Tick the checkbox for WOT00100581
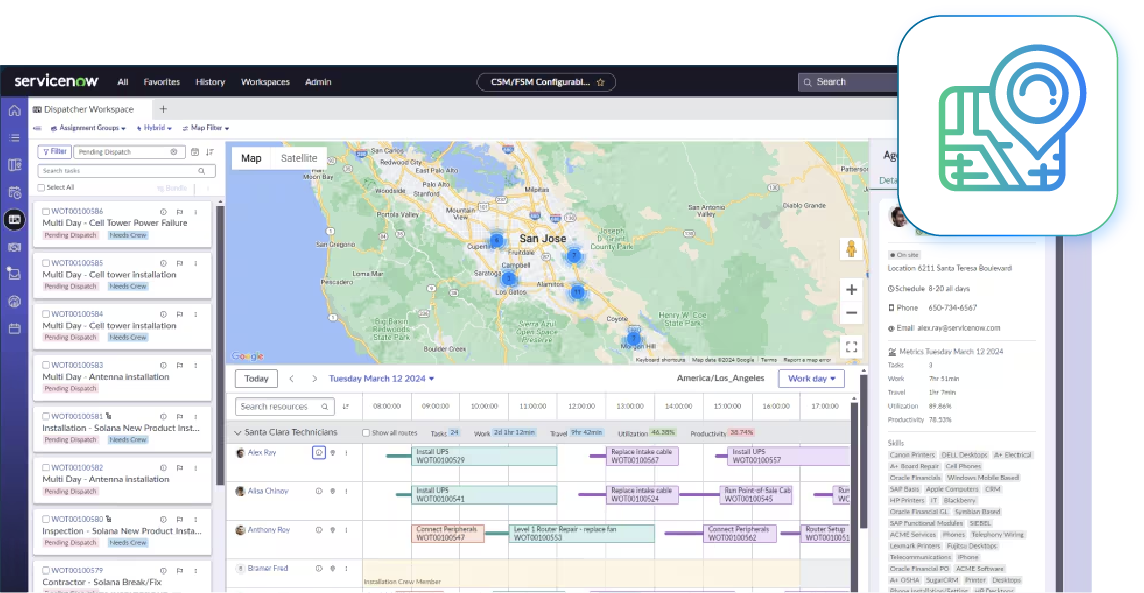This screenshot has height=593, width=1144. [x=46, y=416]
